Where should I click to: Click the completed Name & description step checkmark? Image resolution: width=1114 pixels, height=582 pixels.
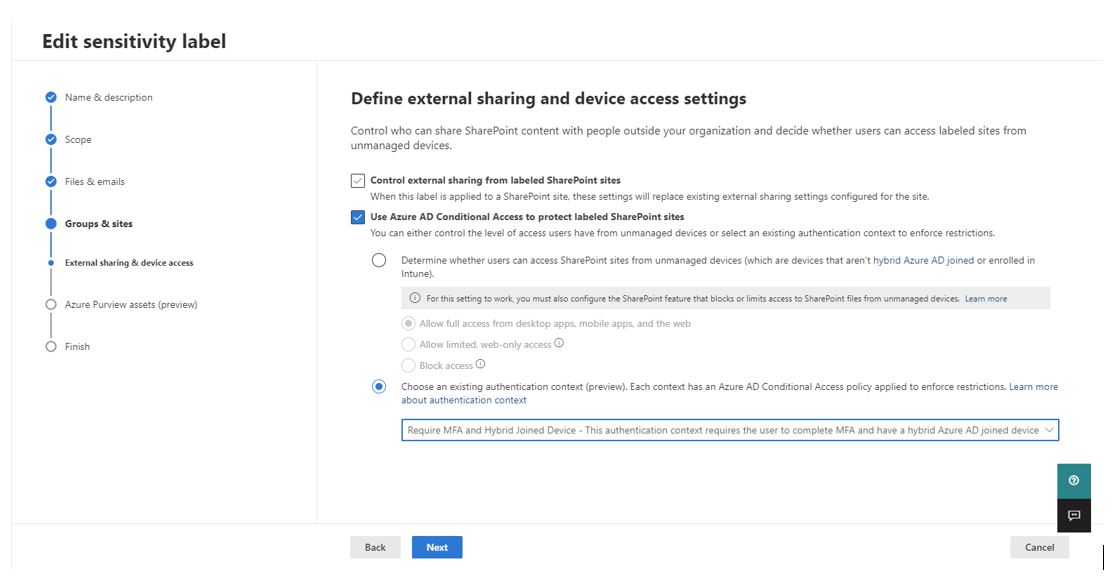[x=50, y=97]
